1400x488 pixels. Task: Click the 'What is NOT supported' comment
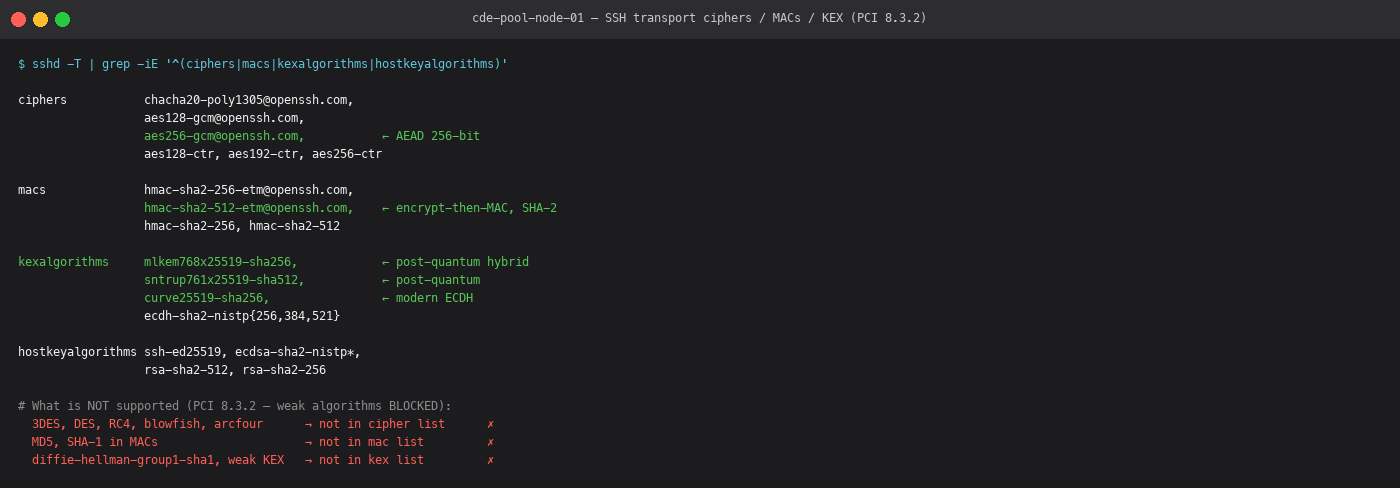[235, 406]
